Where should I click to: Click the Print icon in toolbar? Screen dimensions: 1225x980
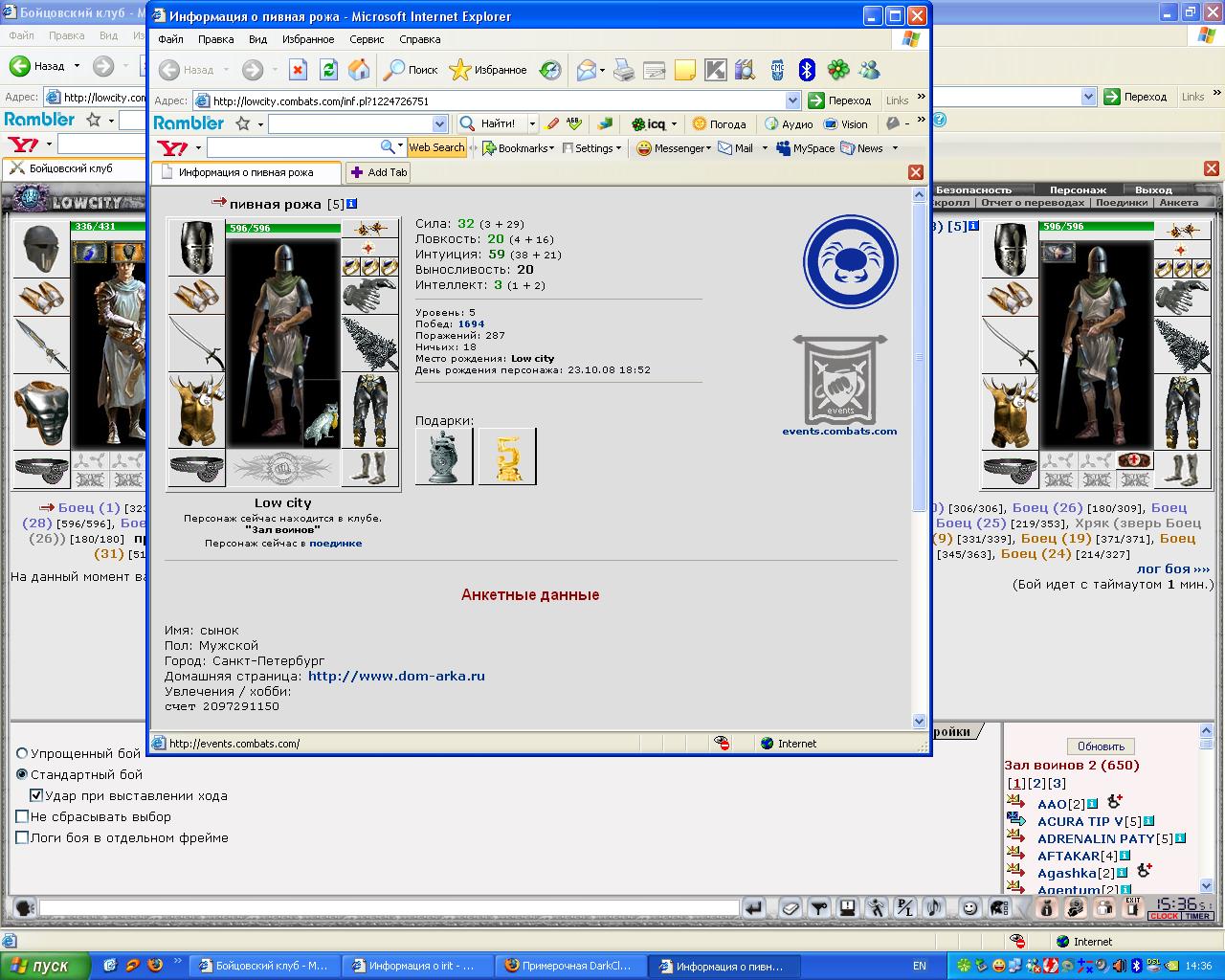(624, 70)
